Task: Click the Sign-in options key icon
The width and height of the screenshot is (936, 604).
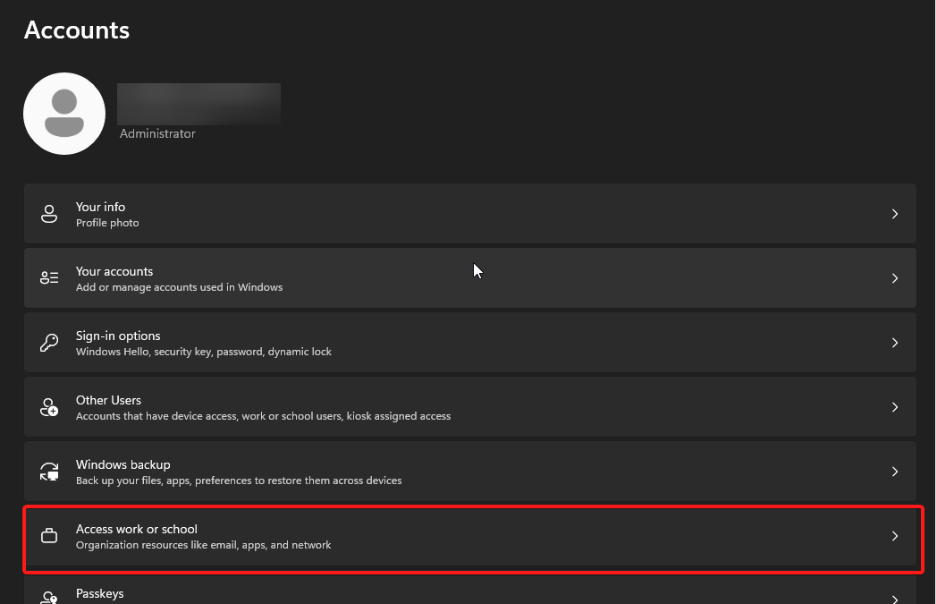Action: tap(49, 343)
